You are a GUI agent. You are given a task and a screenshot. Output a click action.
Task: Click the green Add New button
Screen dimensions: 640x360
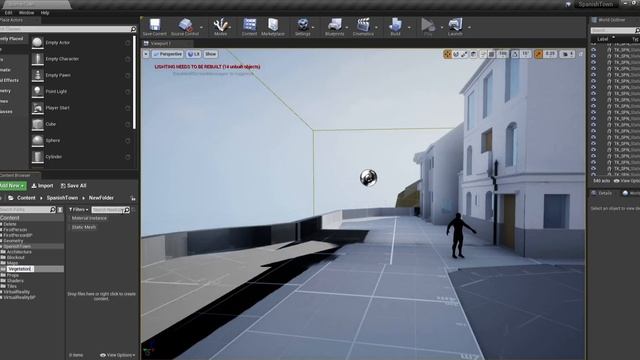coord(13,186)
